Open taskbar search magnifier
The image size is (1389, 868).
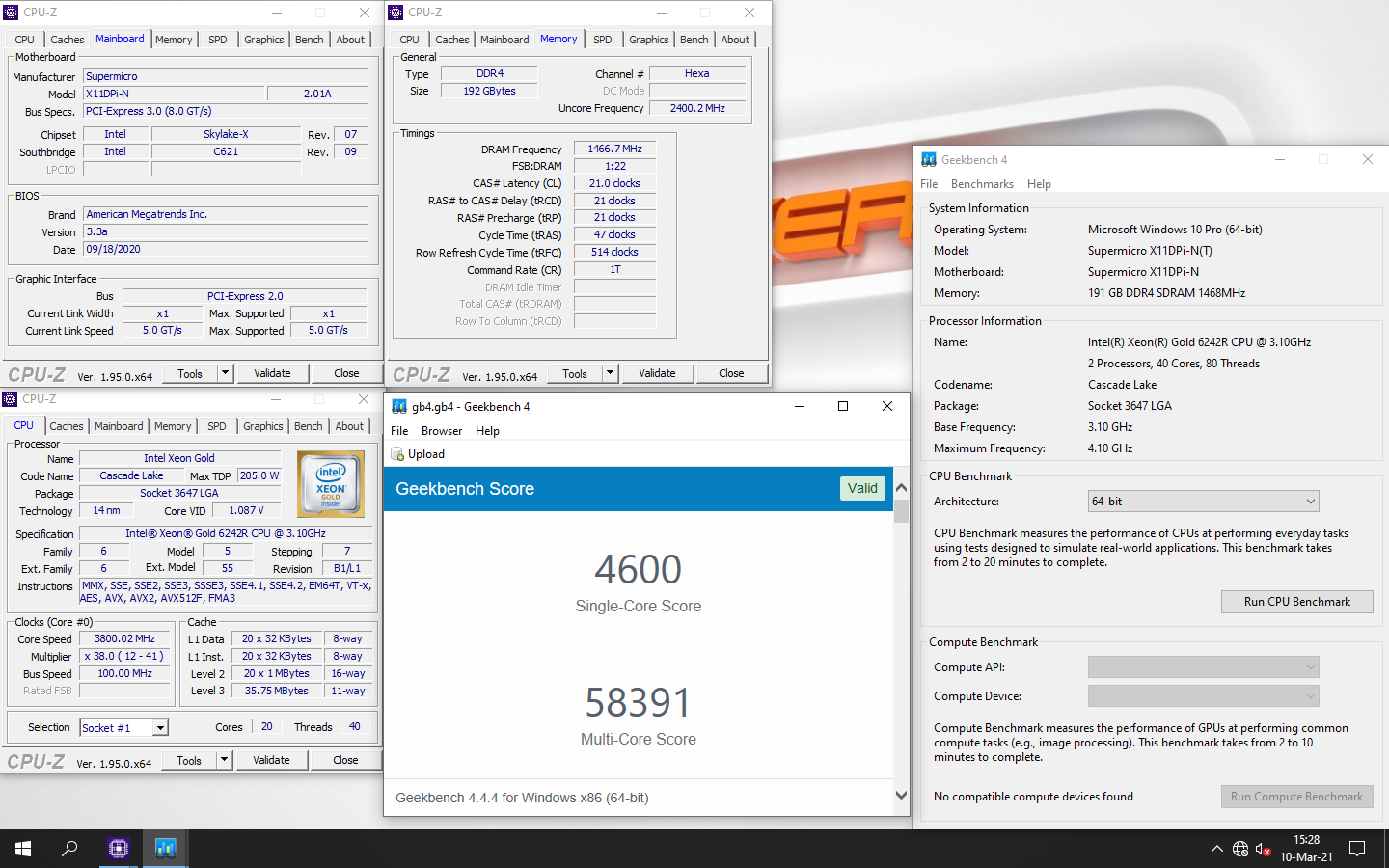(x=69, y=849)
